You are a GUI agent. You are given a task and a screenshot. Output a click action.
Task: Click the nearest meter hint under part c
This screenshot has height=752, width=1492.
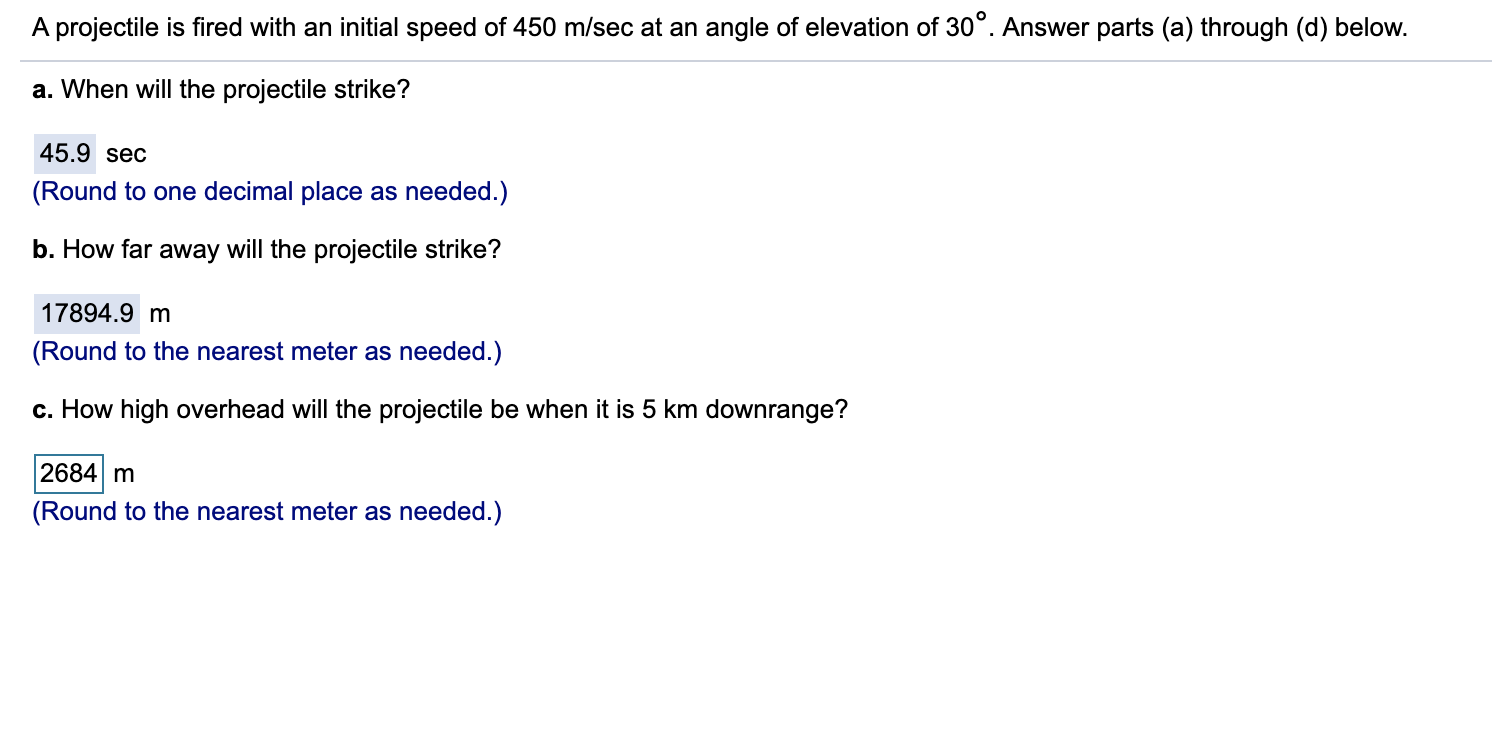point(267,511)
